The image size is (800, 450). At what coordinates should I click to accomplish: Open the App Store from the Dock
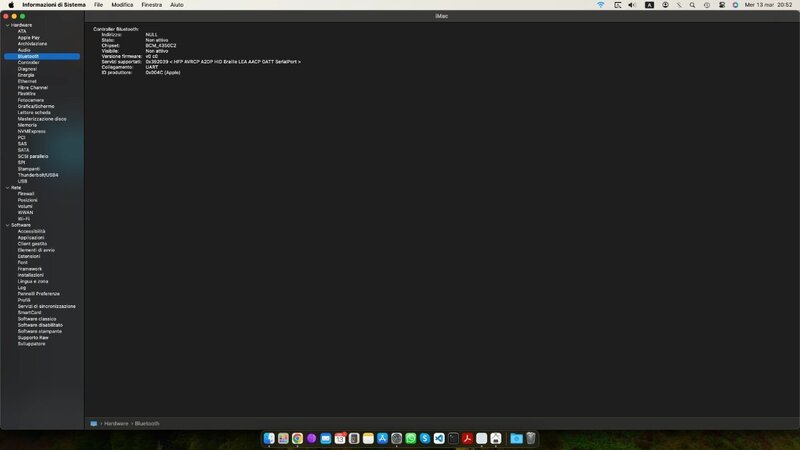(382, 438)
